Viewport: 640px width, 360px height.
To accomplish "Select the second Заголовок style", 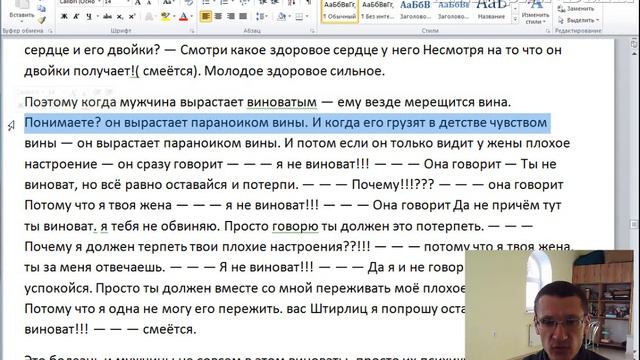I will pos(453,11).
